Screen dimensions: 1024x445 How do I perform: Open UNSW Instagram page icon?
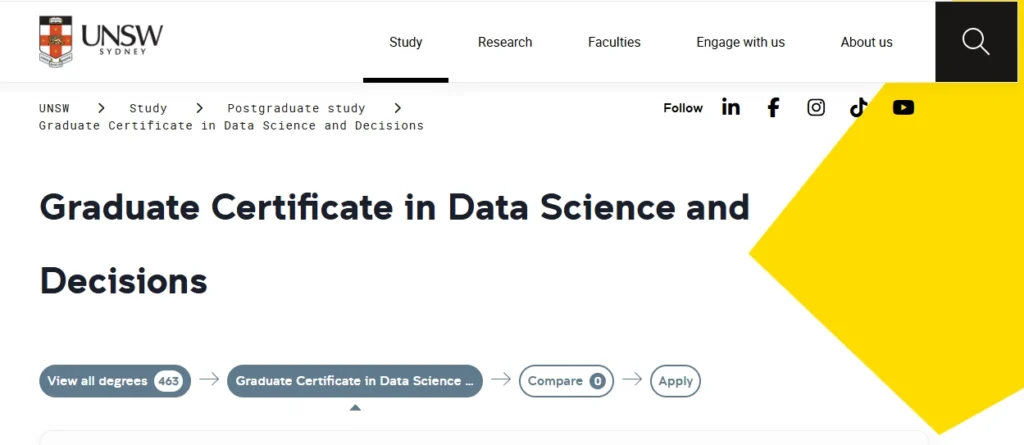(x=816, y=108)
